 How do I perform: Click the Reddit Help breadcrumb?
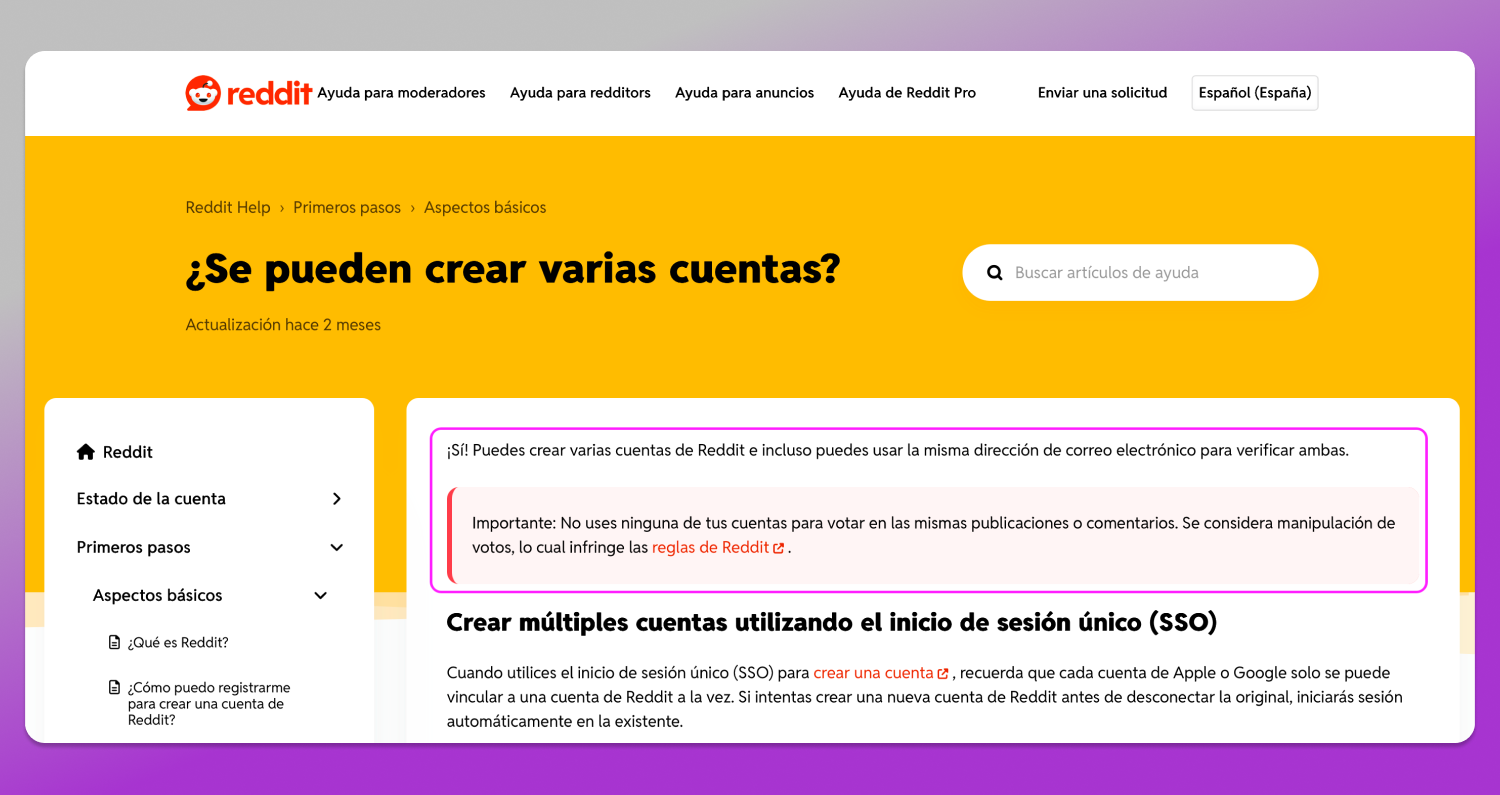point(228,208)
